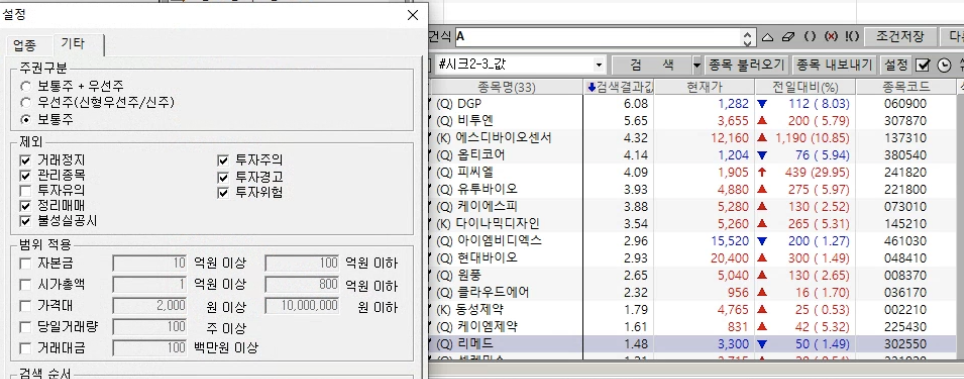This screenshot has height=379, width=964.
Task: Enable the 당일거래량 checkbox
Action: click(x=25, y=327)
